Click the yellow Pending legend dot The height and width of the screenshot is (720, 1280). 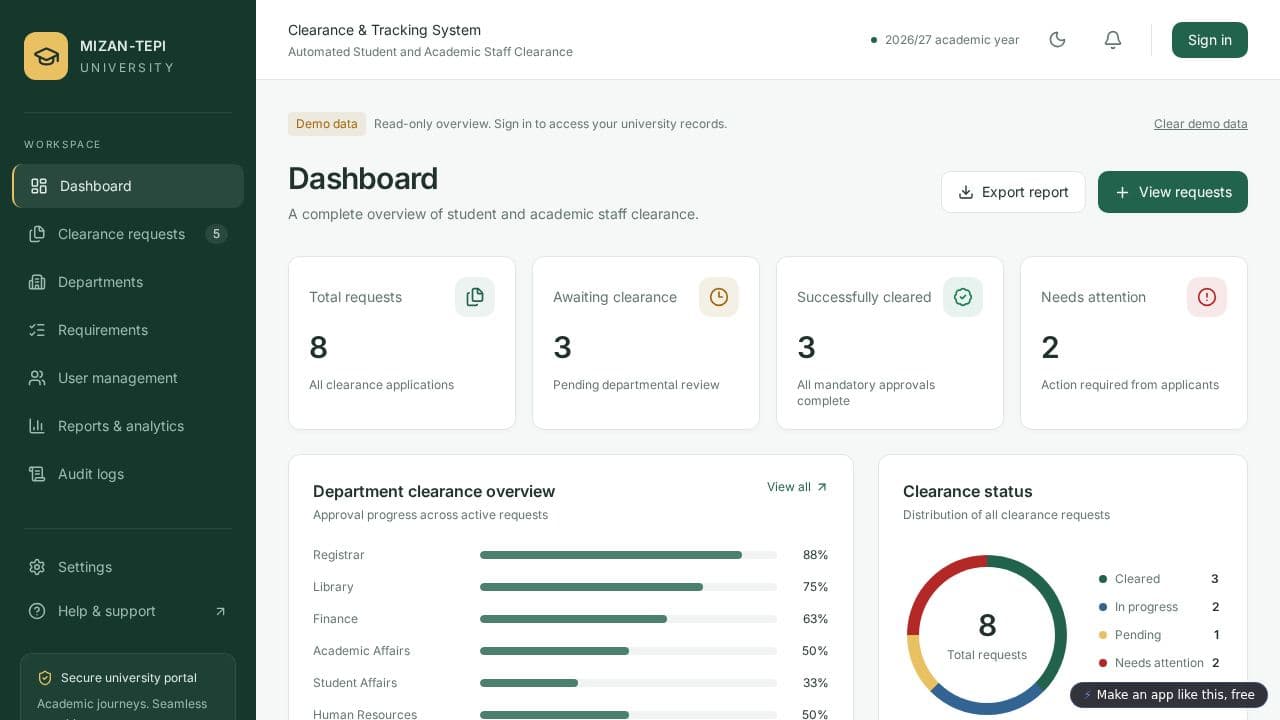coord(1103,635)
